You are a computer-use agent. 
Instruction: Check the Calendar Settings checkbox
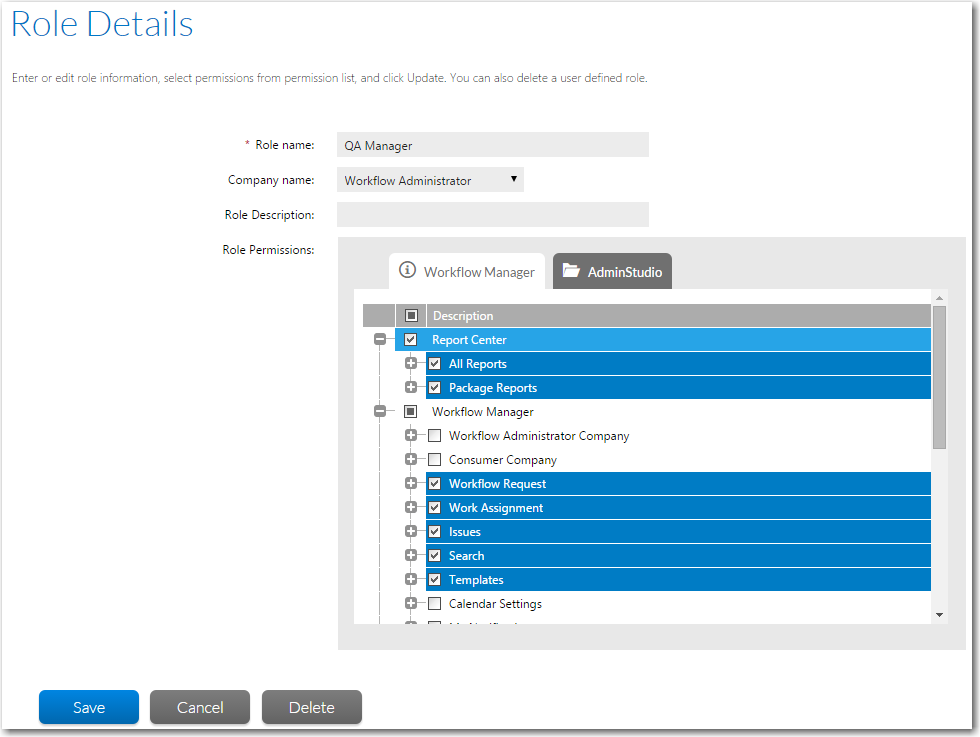434,604
